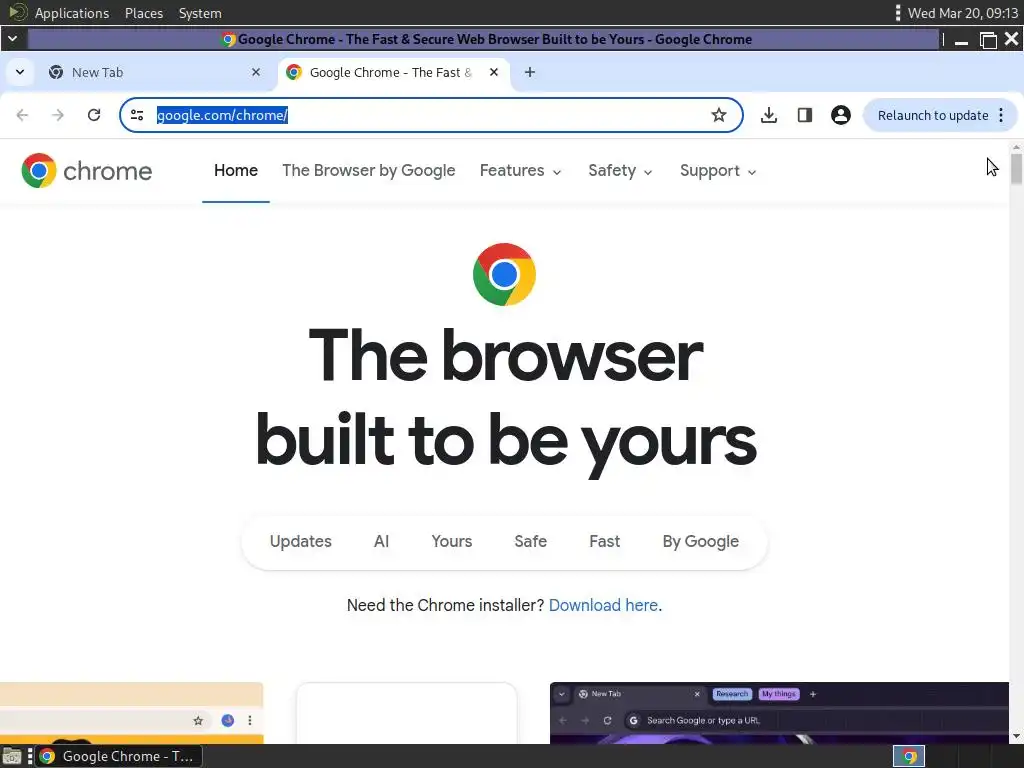
Task: Click the browser forward arrow
Action: pyautogui.click(x=58, y=115)
